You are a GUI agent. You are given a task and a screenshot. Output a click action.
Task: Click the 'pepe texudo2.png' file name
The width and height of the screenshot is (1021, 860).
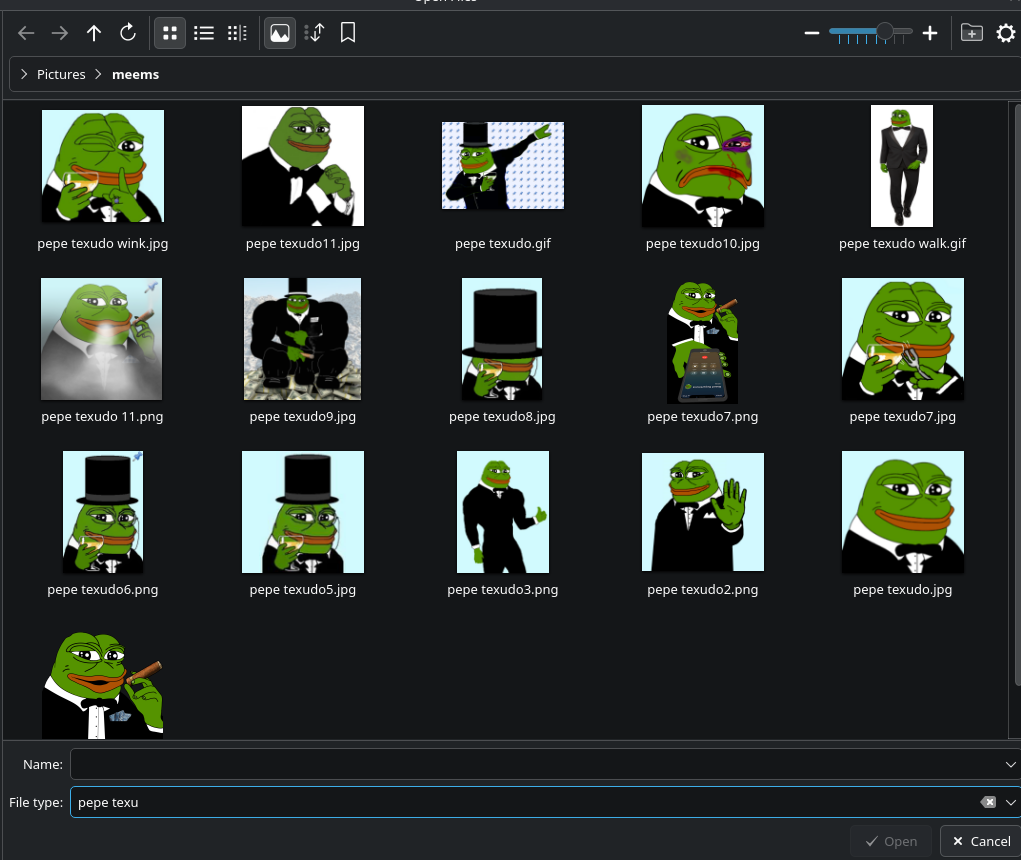(703, 590)
